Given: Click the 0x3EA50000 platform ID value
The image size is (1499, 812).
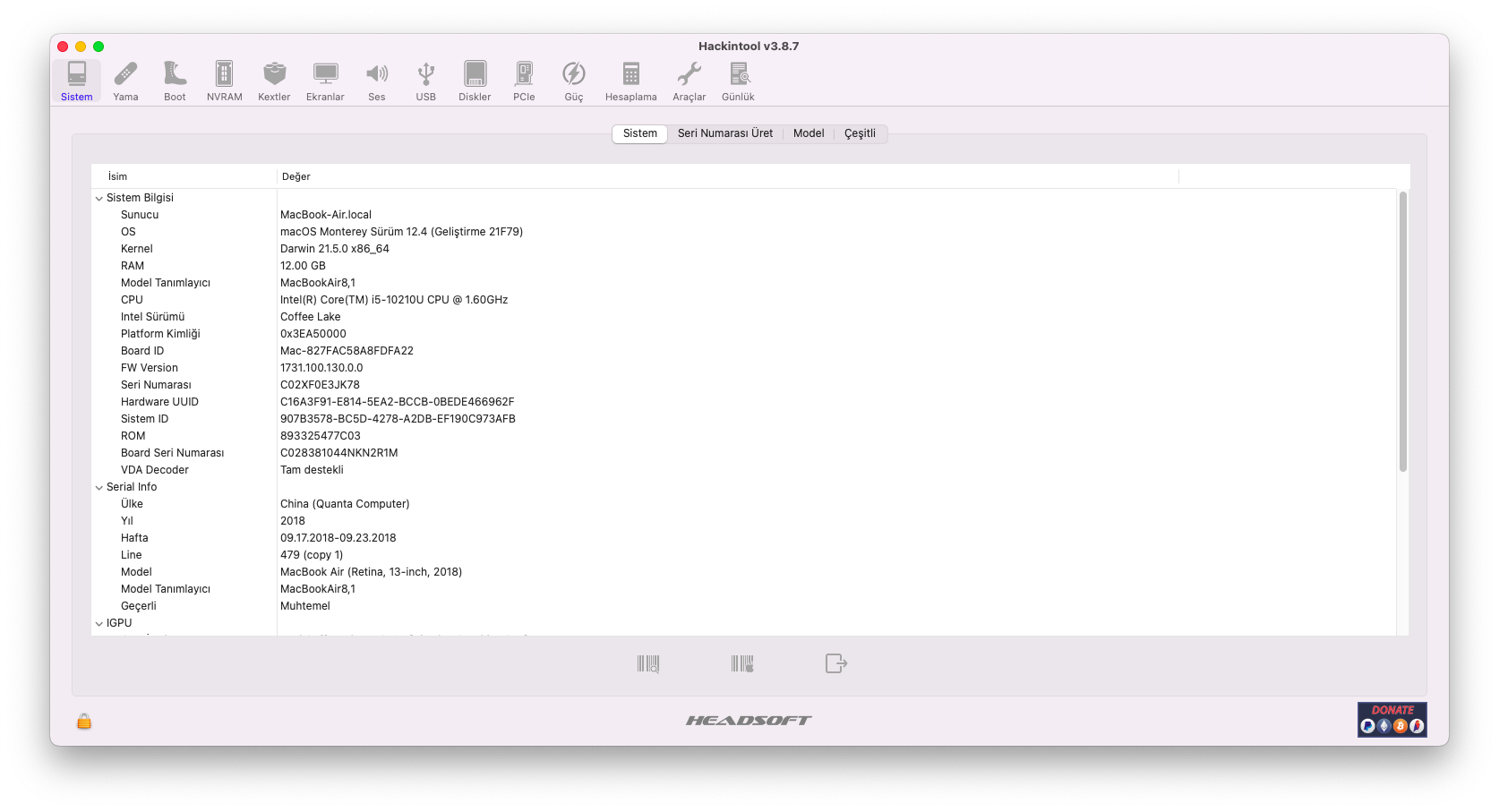Looking at the screenshot, I should coord(313,334).
